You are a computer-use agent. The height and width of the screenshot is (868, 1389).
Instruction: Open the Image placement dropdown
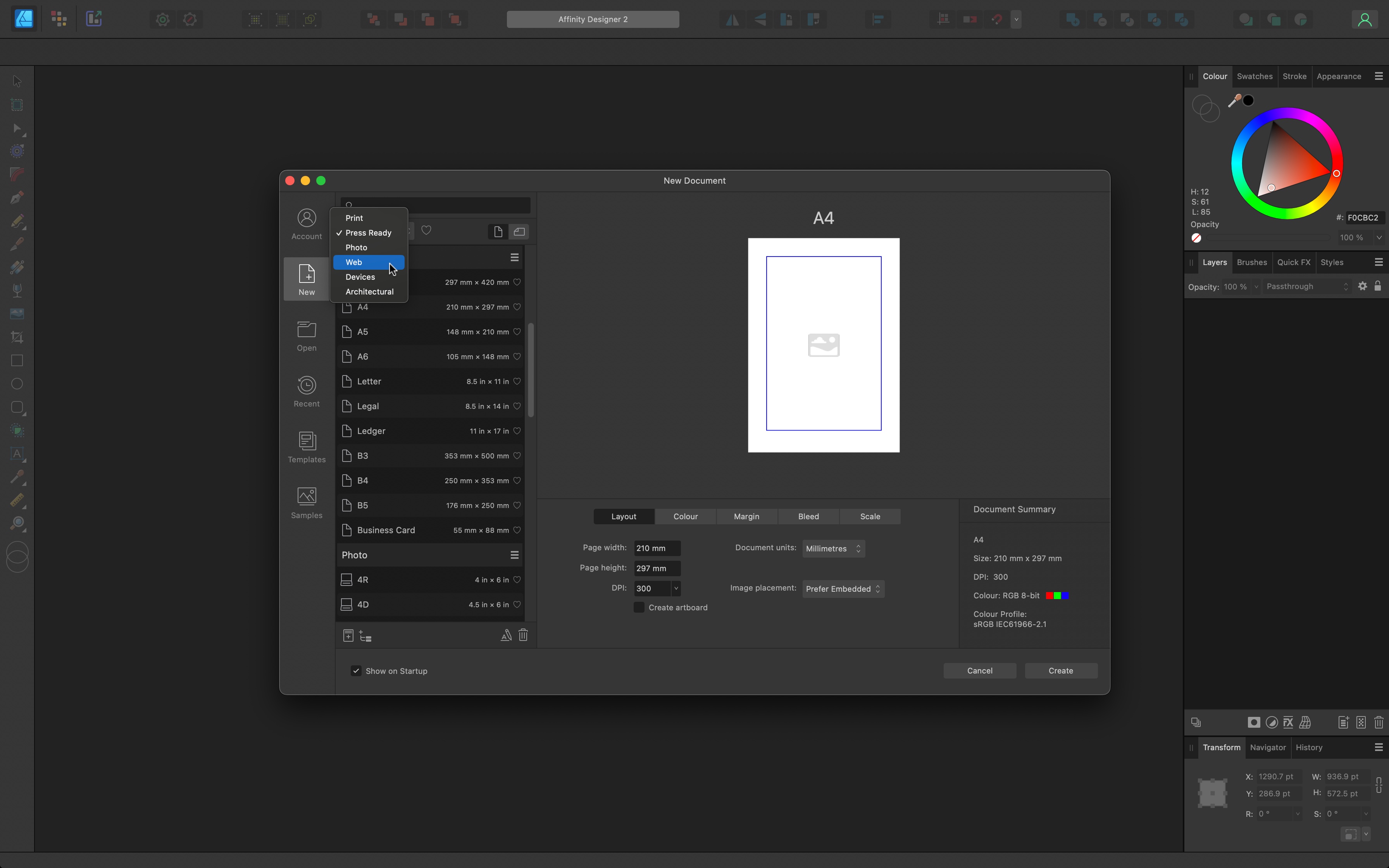click(x=843, y=589)
